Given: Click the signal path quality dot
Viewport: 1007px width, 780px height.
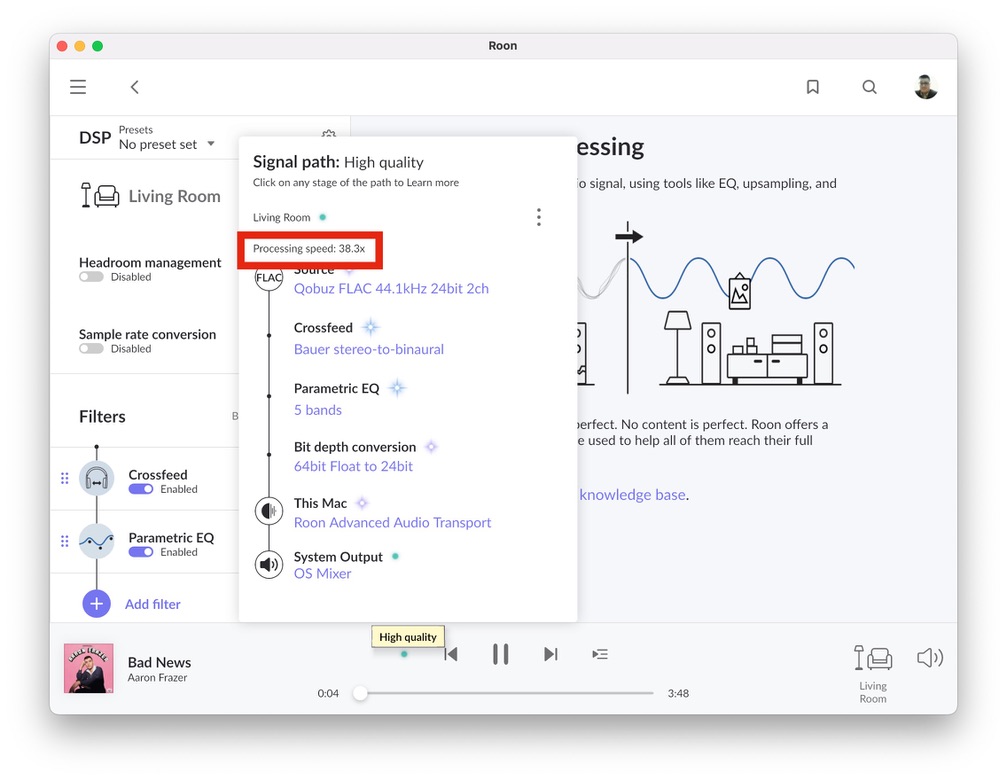Looking at the screenshot, I should coord(404,654).
